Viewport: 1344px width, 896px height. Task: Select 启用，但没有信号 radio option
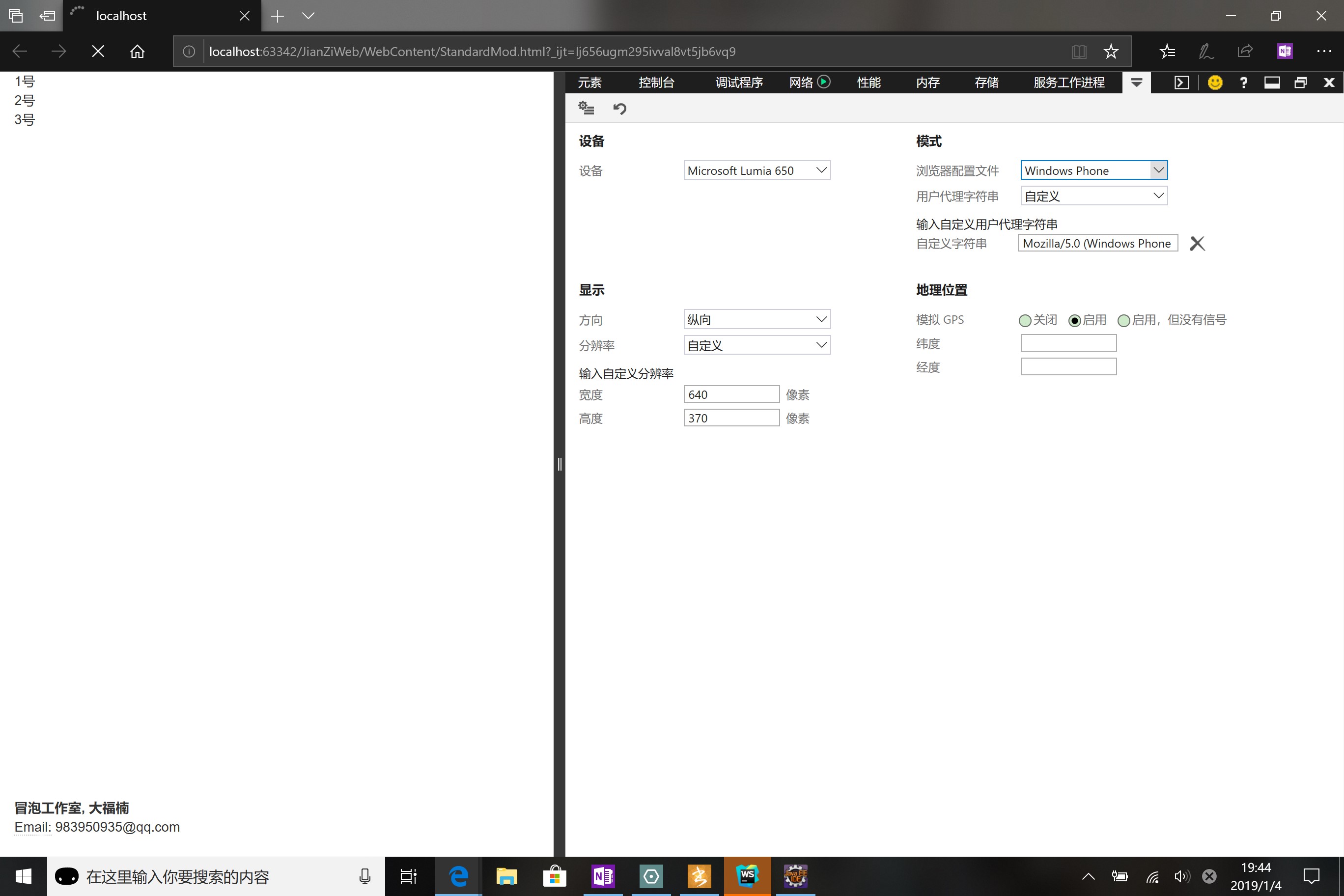(x=1123, y=321)
